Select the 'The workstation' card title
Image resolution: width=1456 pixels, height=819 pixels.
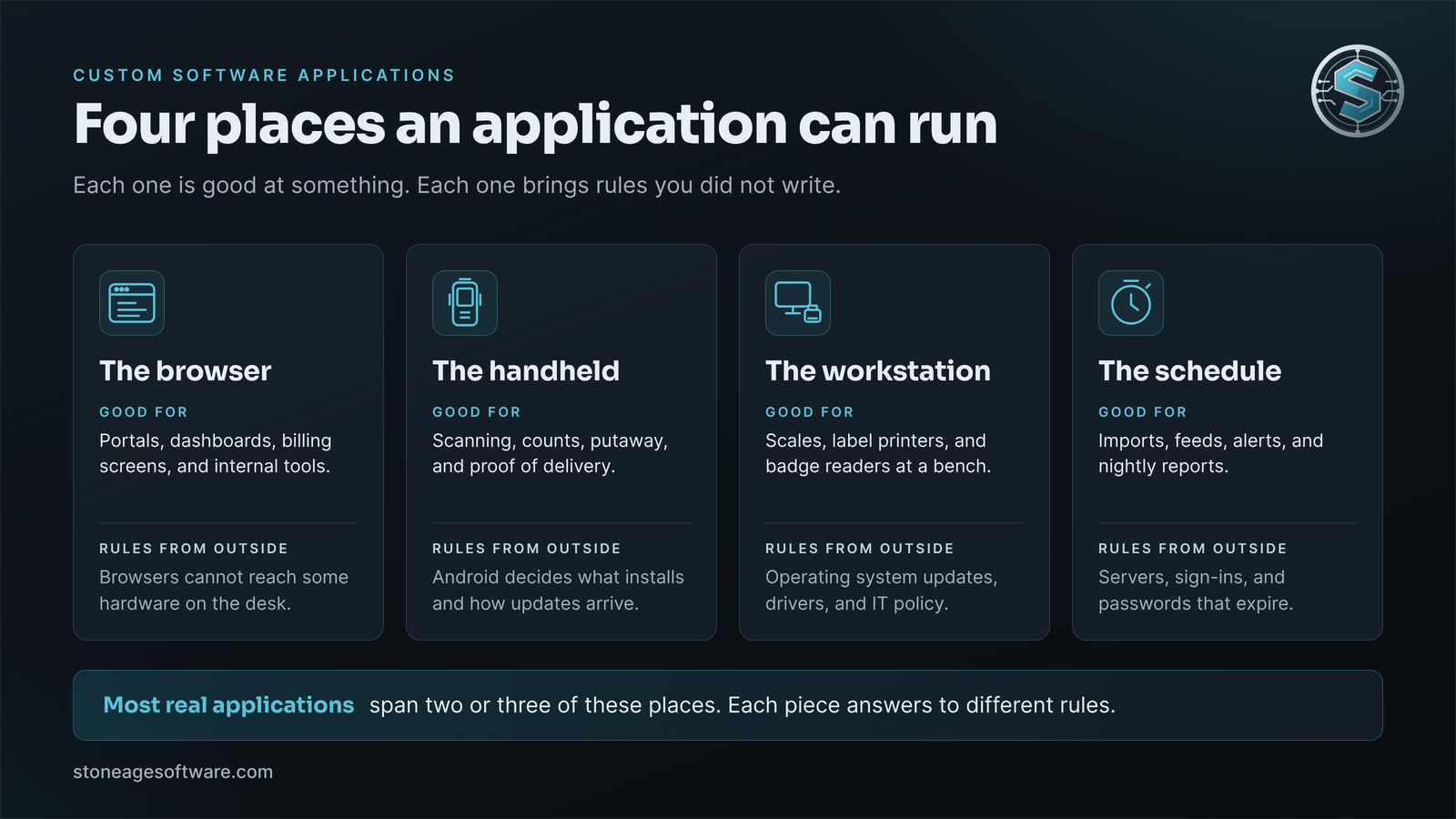click(878, 371)
